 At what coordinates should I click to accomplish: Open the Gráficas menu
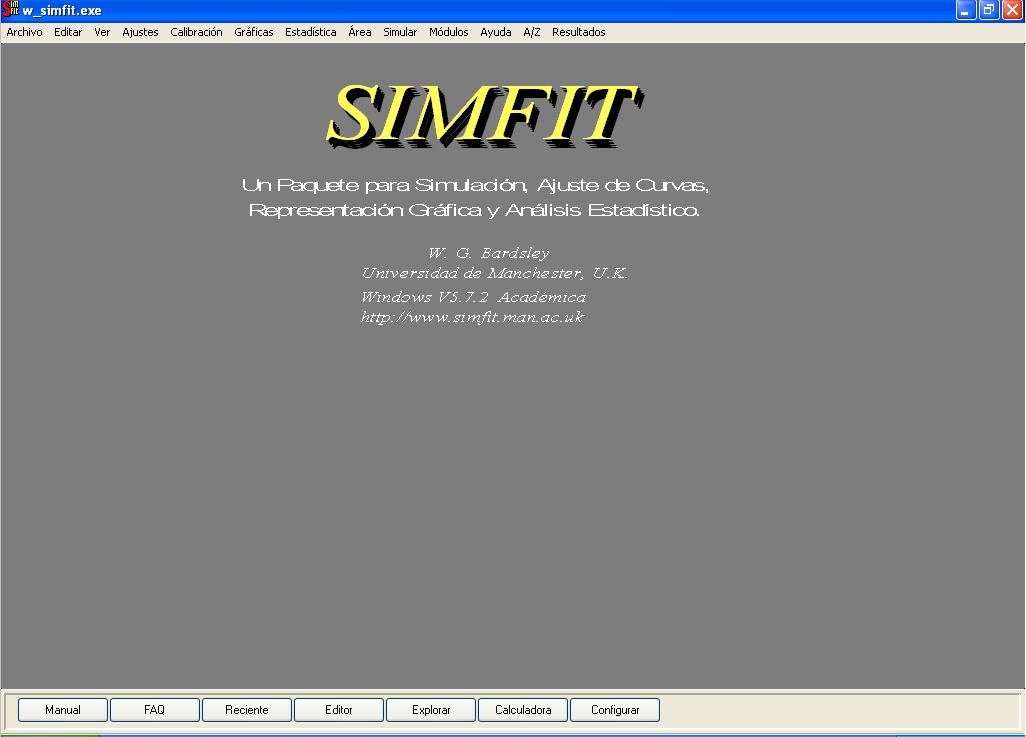point(254,32)
